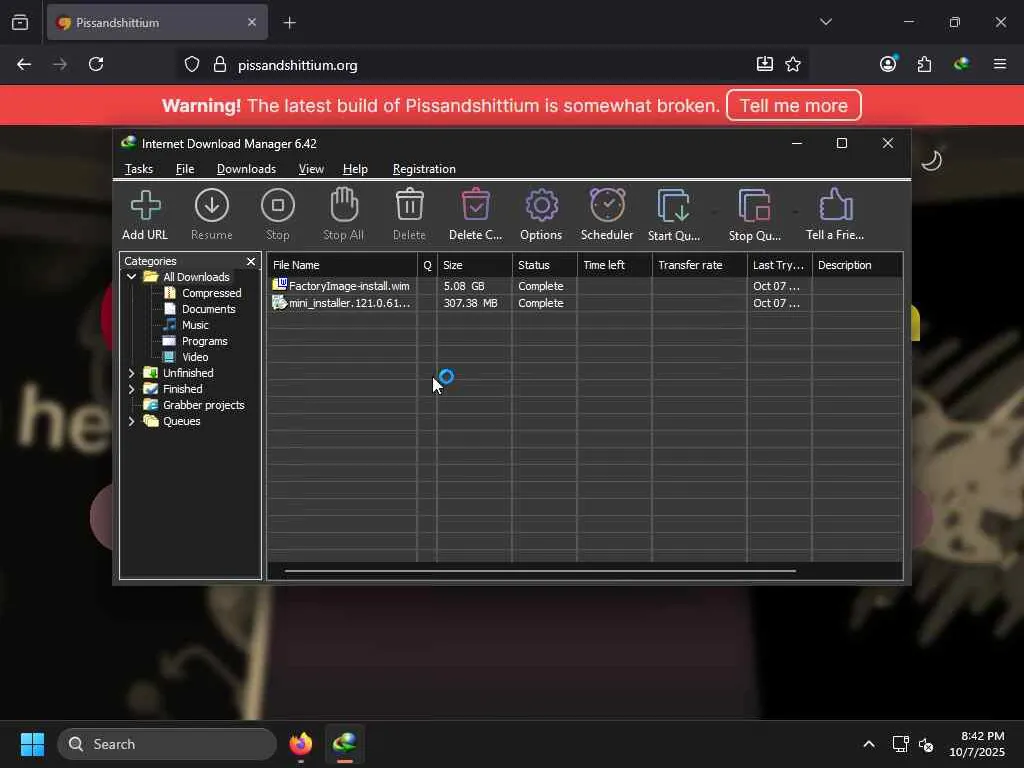Sort by Status column header
Viewport: 1024px width, 768px height.
(545, 265)
